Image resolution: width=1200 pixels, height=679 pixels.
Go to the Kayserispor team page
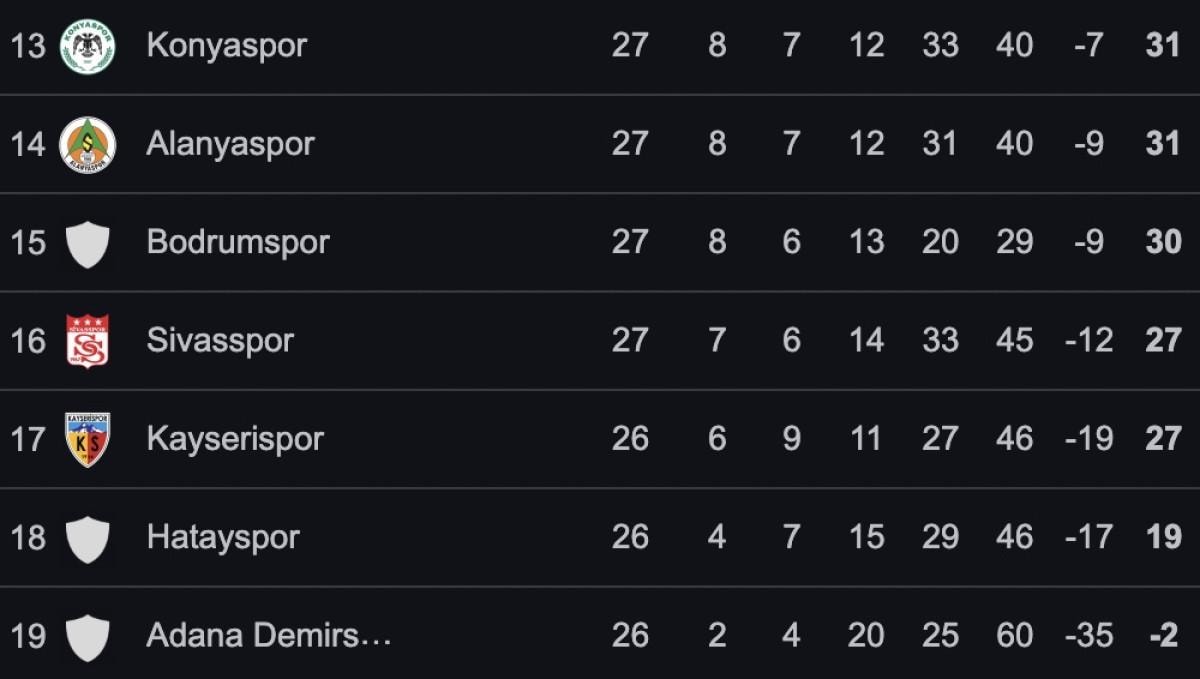coord(235,439)
